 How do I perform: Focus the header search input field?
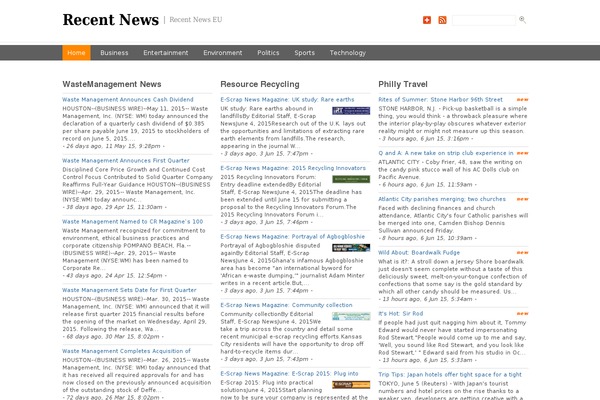tap(484, 20)
